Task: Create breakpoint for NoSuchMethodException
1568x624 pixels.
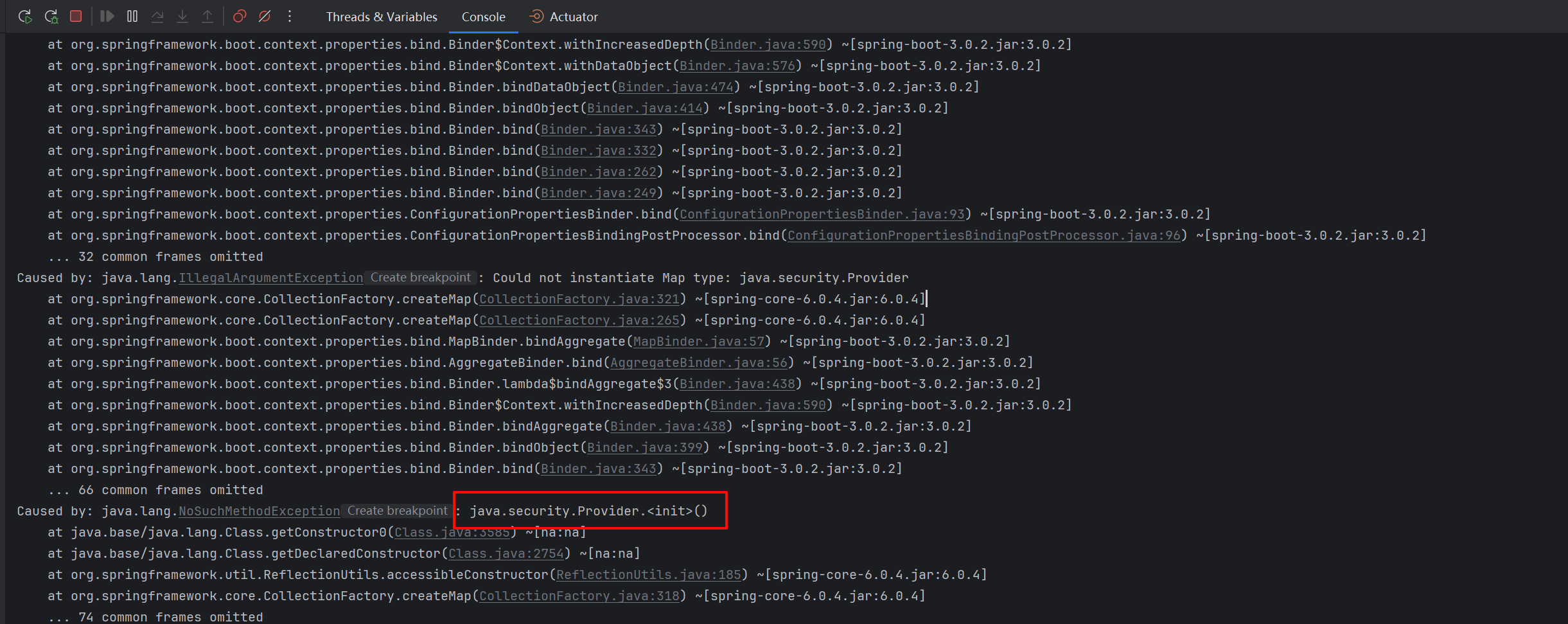Action: (398, 511)
